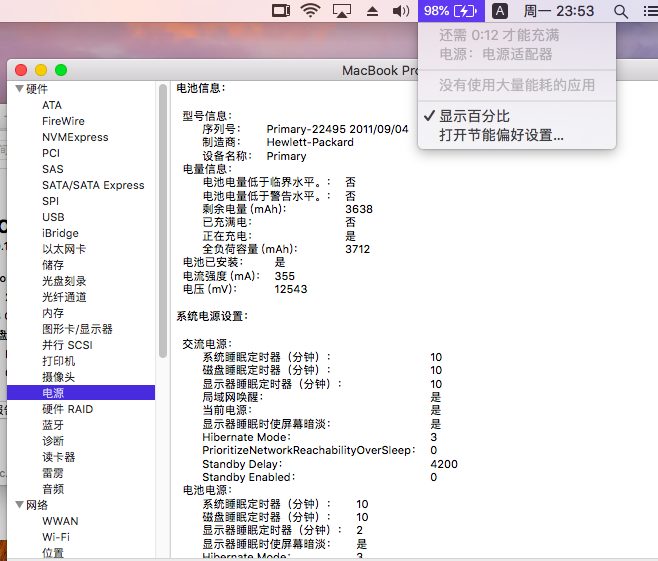The width and height of the screenshot is (658, 561).
Task: Collapse the 硬件 section triangle
Action: (x=19, y=89)
